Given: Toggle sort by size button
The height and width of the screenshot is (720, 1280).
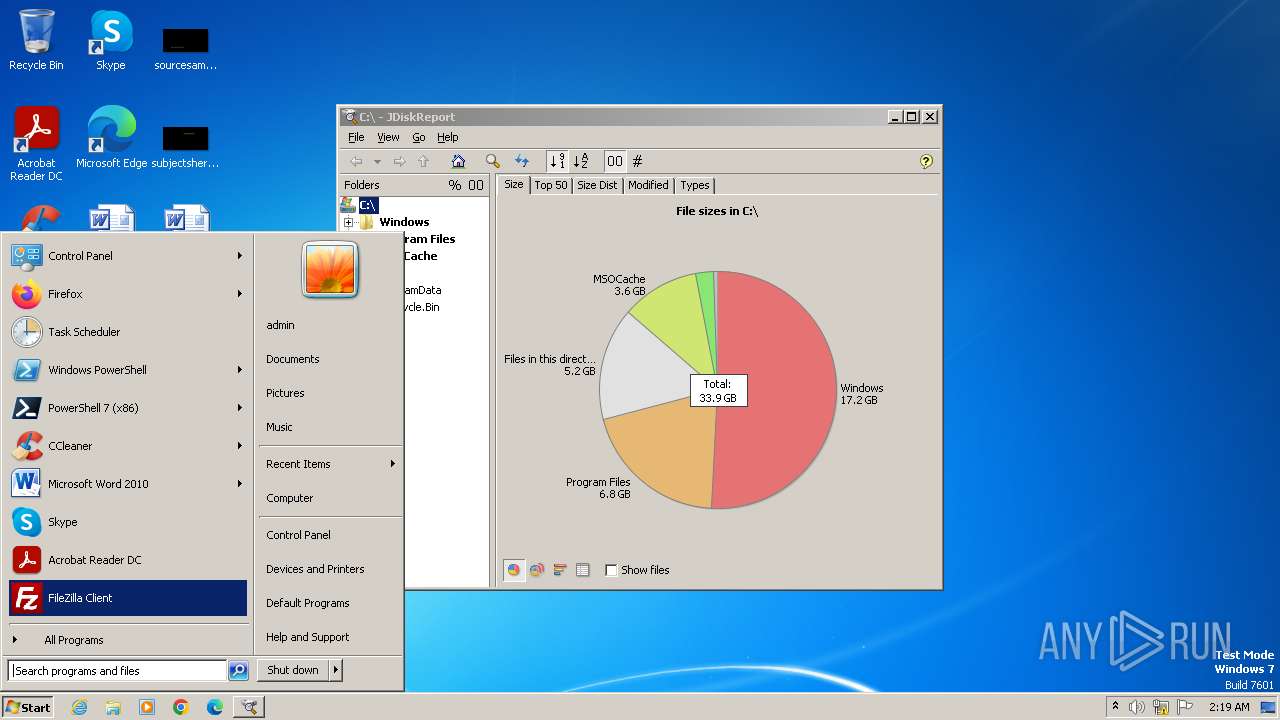Looking at the screenshot, I should click(x=557, y=161).
